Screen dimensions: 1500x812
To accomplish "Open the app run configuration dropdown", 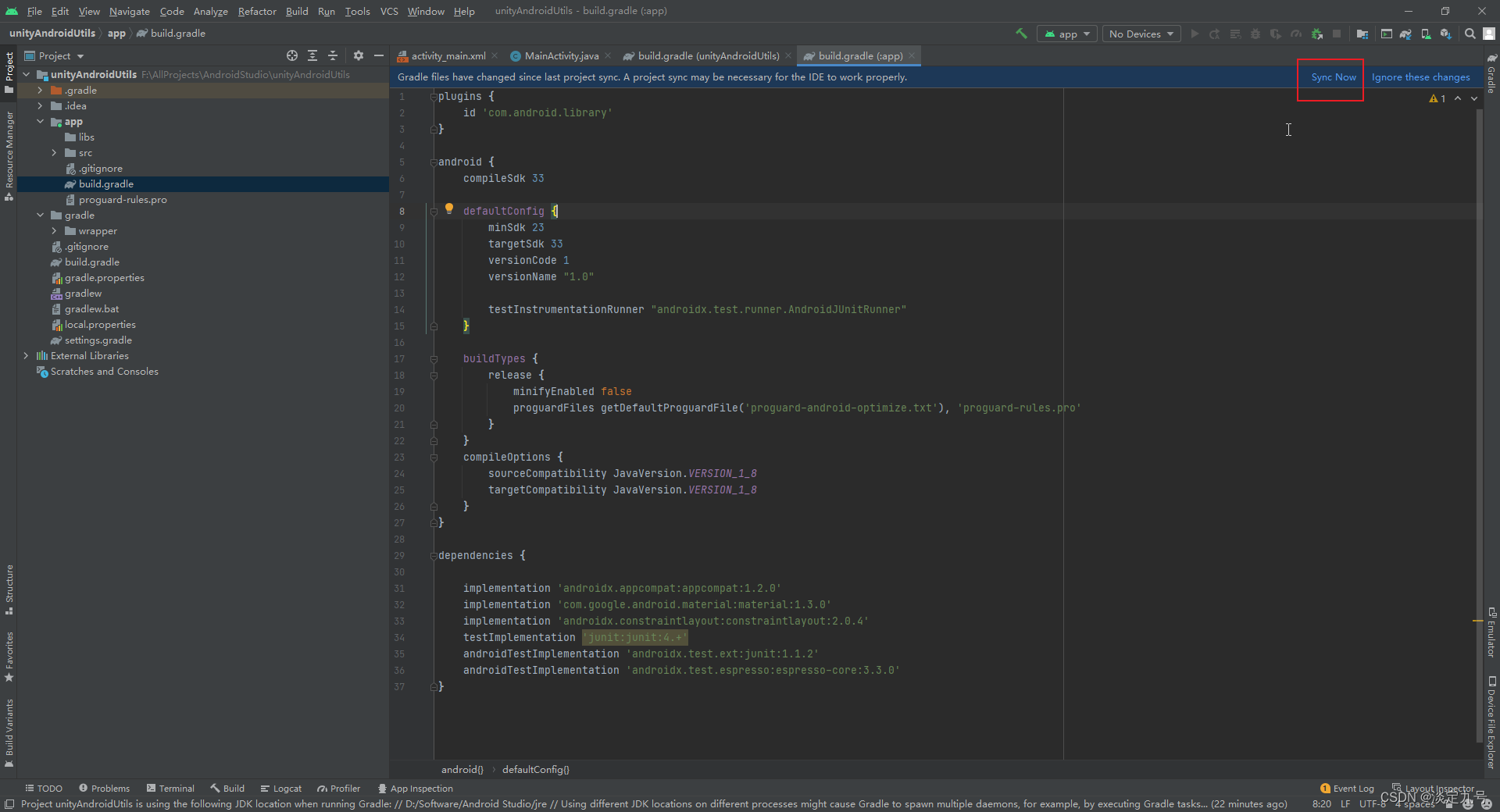I will (1066, 34).
